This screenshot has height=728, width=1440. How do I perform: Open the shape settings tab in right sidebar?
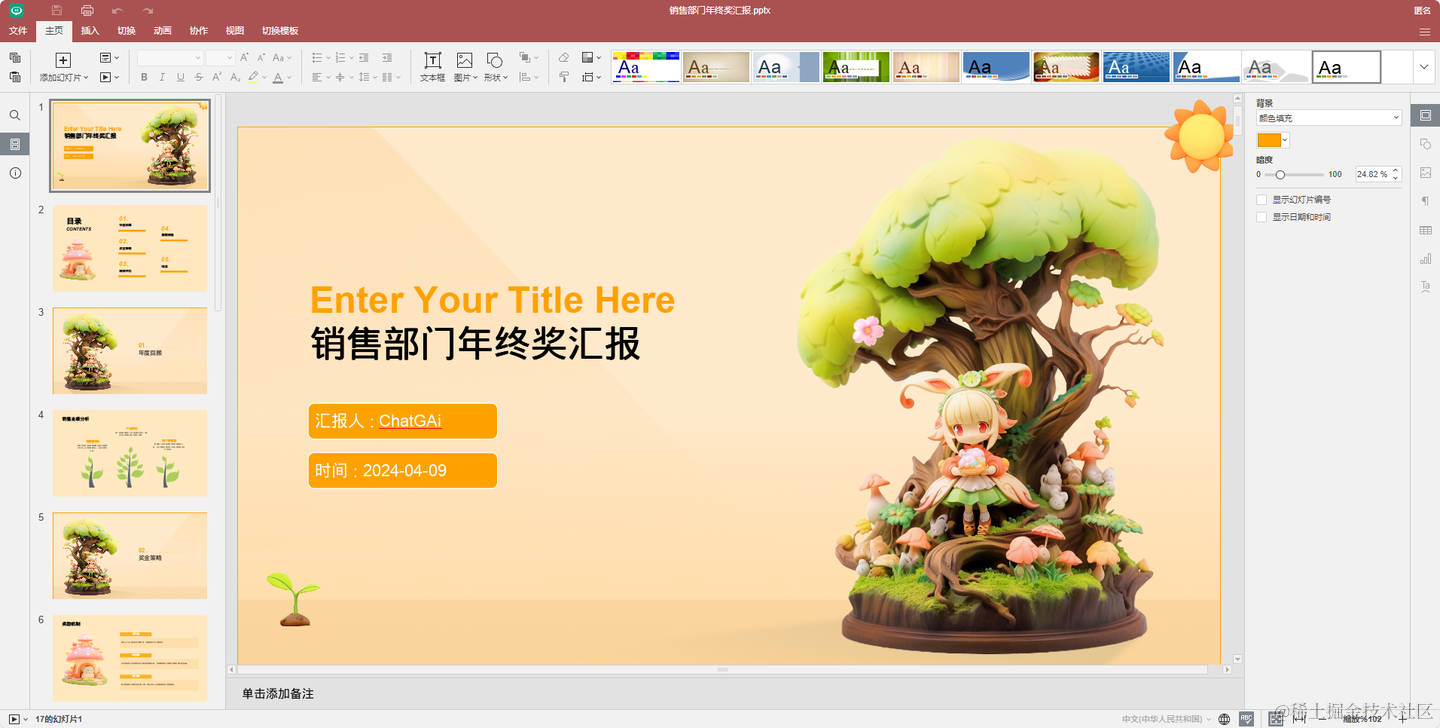1426,144
